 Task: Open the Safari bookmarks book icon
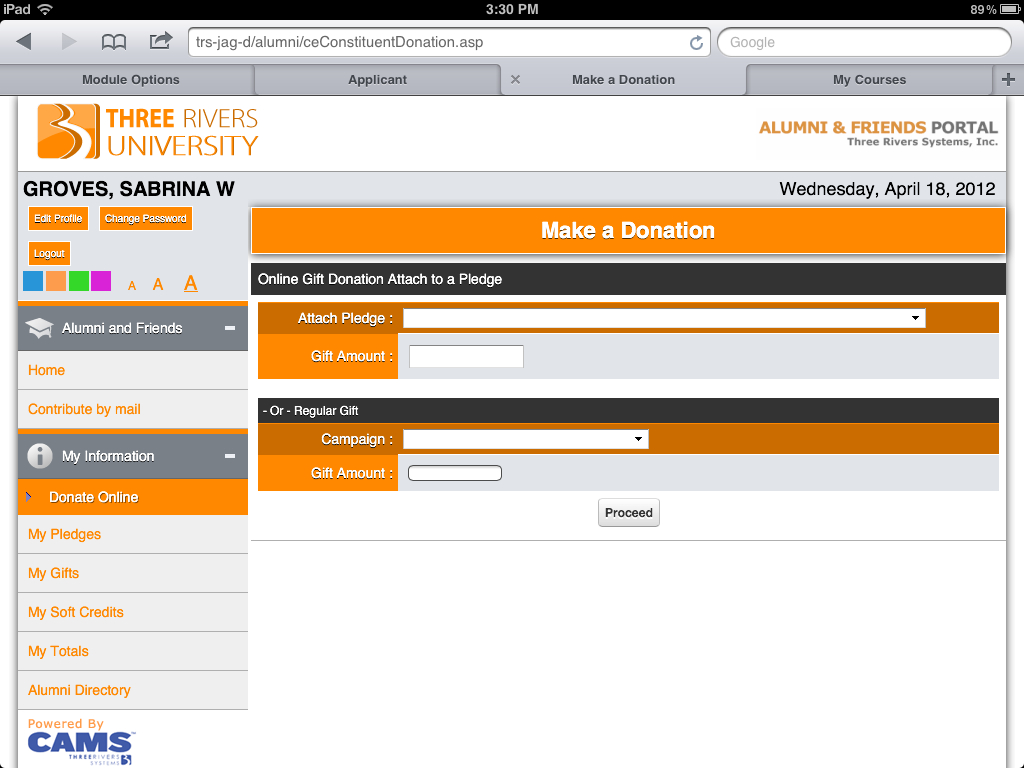tap(114, 42)
